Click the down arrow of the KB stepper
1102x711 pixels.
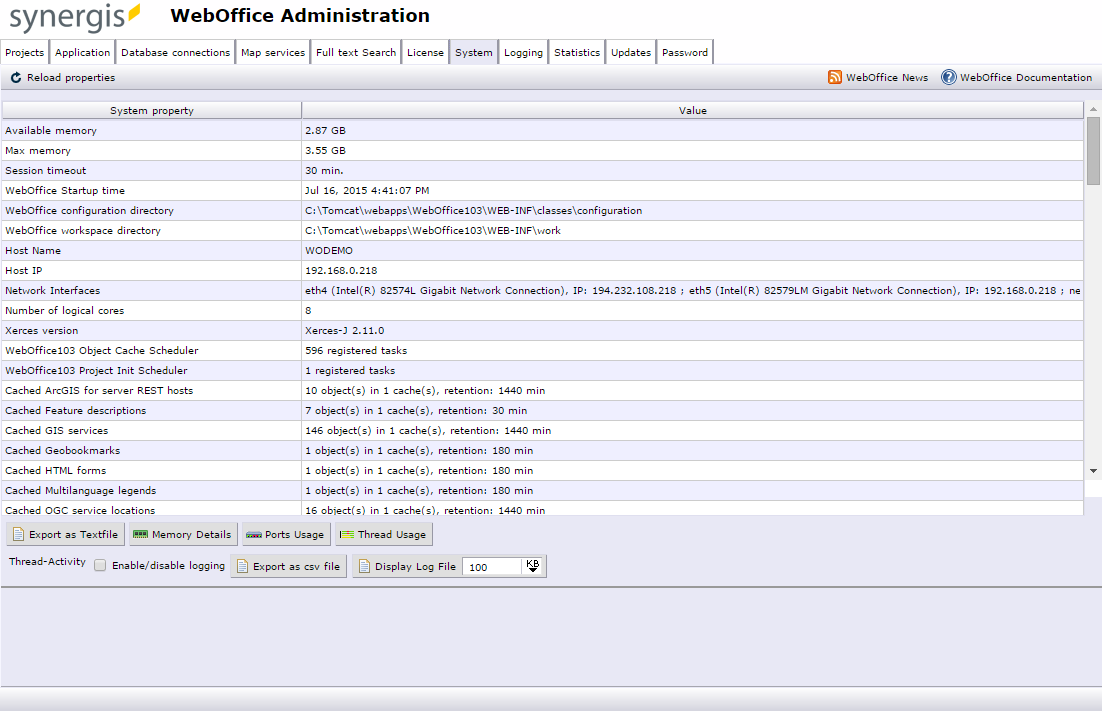pyautogui.click(x=533, y=571)
